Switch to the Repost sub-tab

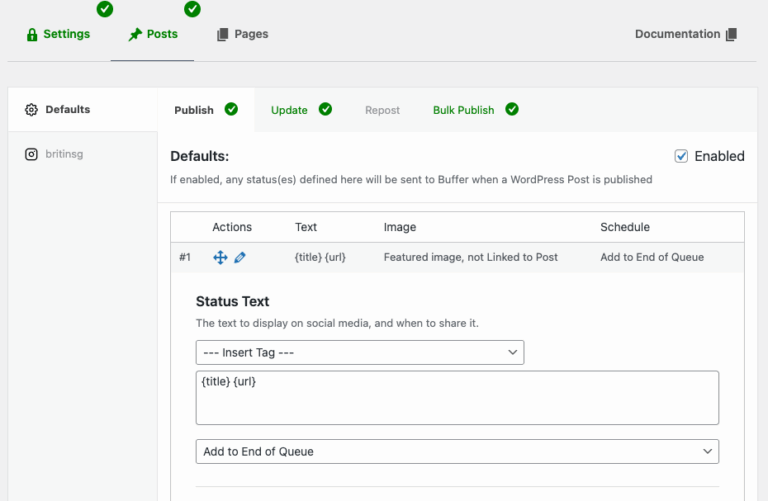(x=382, y=110)
